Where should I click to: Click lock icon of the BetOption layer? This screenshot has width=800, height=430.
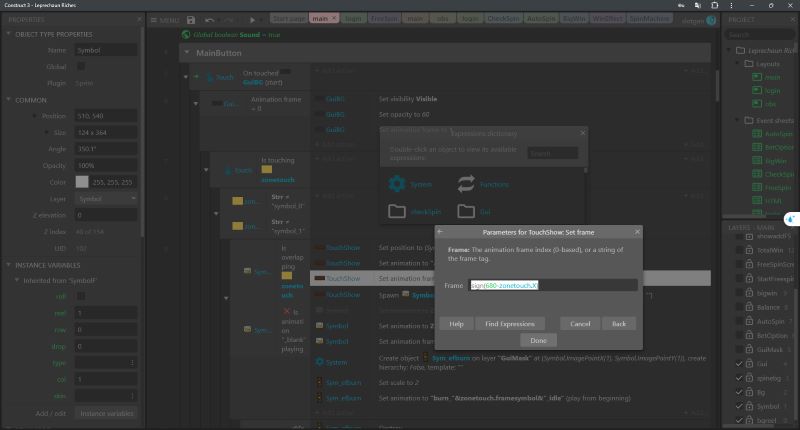749,335
